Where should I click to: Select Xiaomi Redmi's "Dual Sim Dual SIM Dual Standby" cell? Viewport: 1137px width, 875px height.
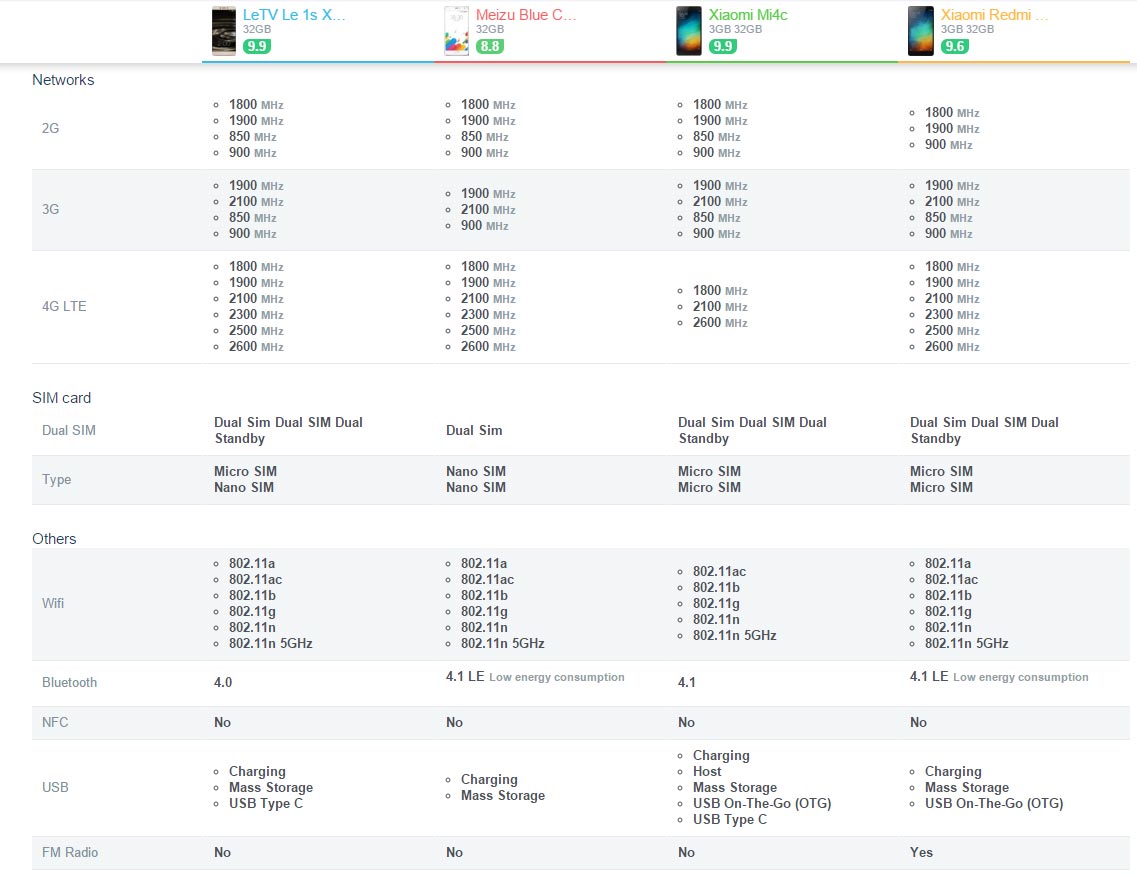(x=985, y=430)
